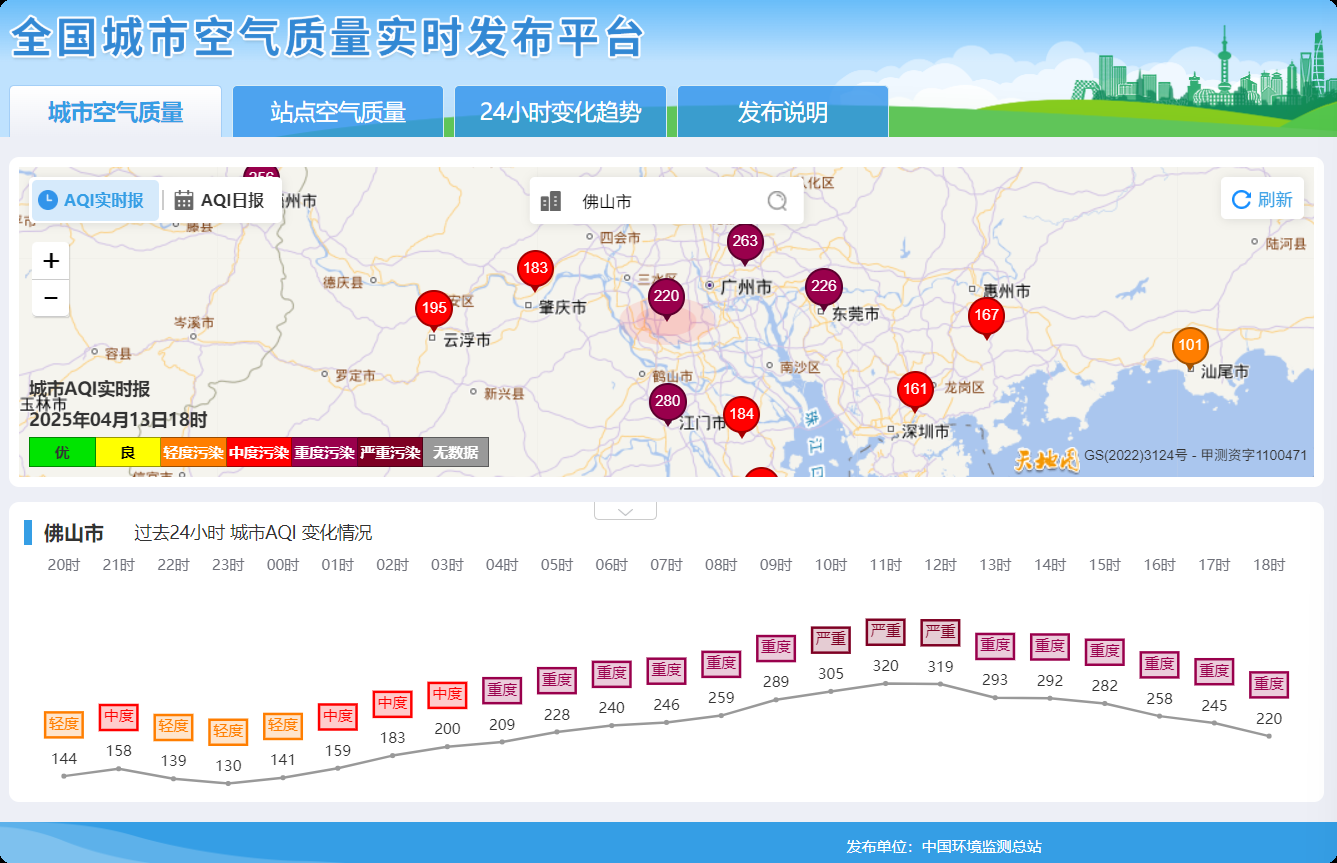Click the maroon 严重污染 legend swatch
Screen dimensions: 1337x863
[x=390, y=452]
